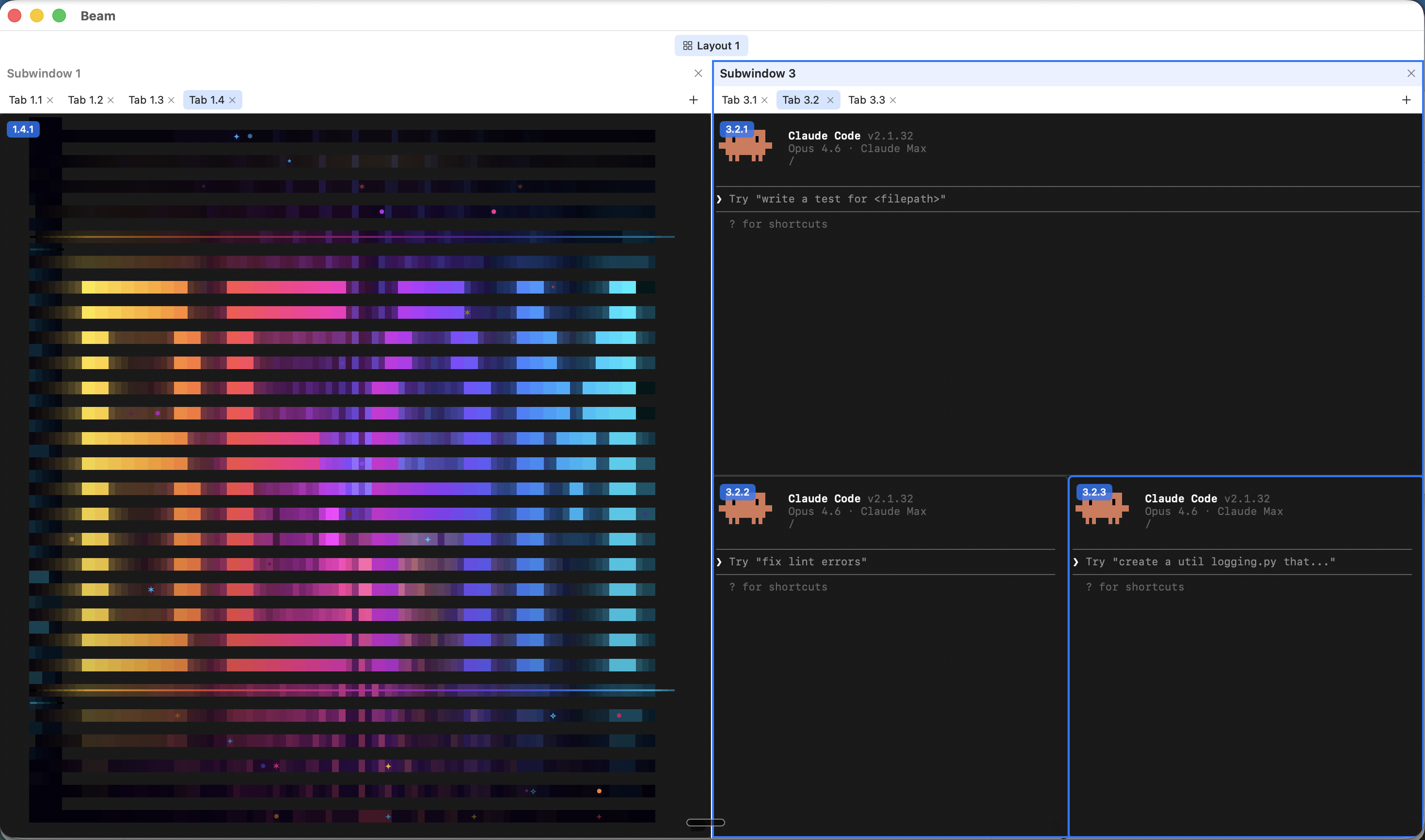
Task: Add a new tab in Subwindow 3
Action: 1406,100
